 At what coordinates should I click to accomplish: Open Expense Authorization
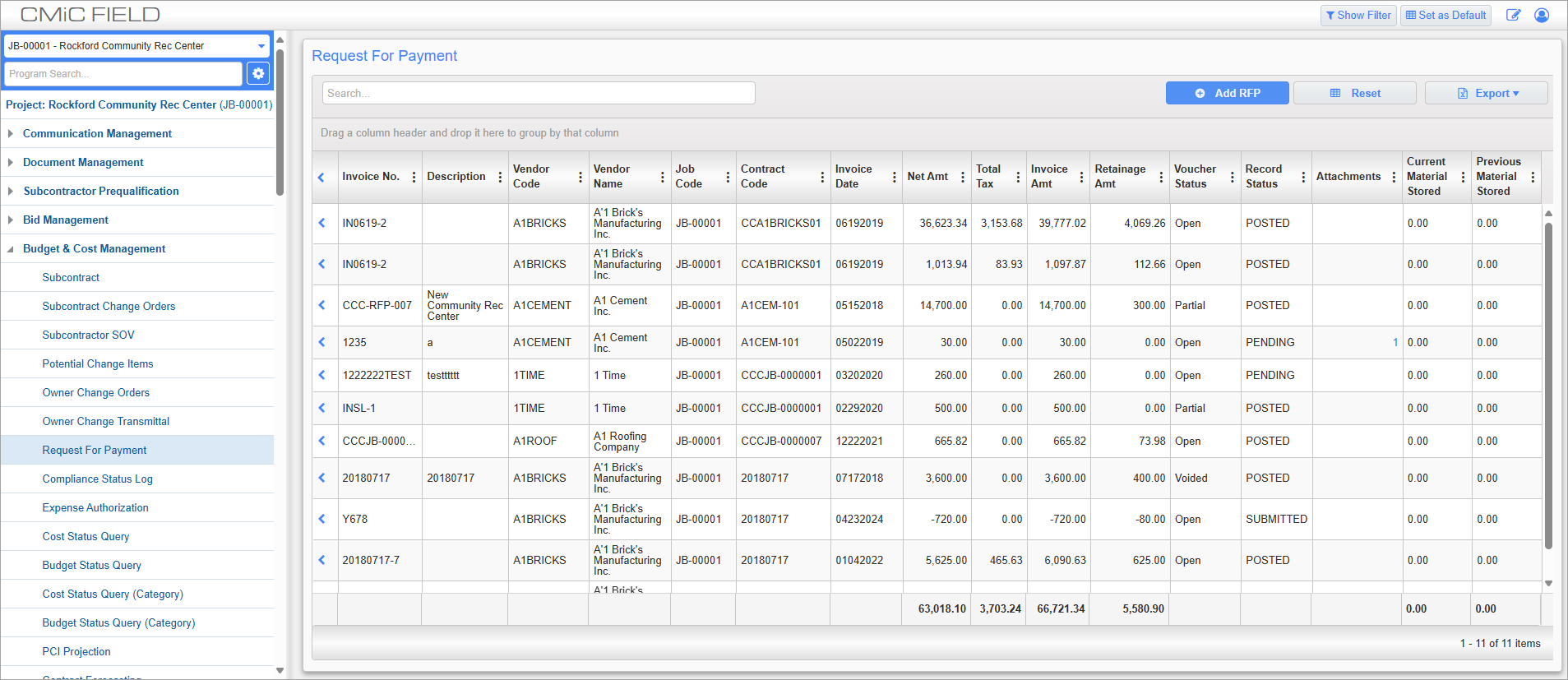tap(95, 507)
